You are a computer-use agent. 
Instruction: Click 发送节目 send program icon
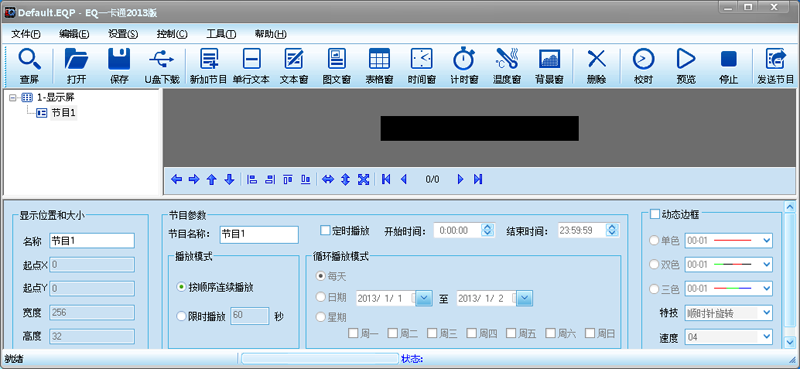pos(776,60)
